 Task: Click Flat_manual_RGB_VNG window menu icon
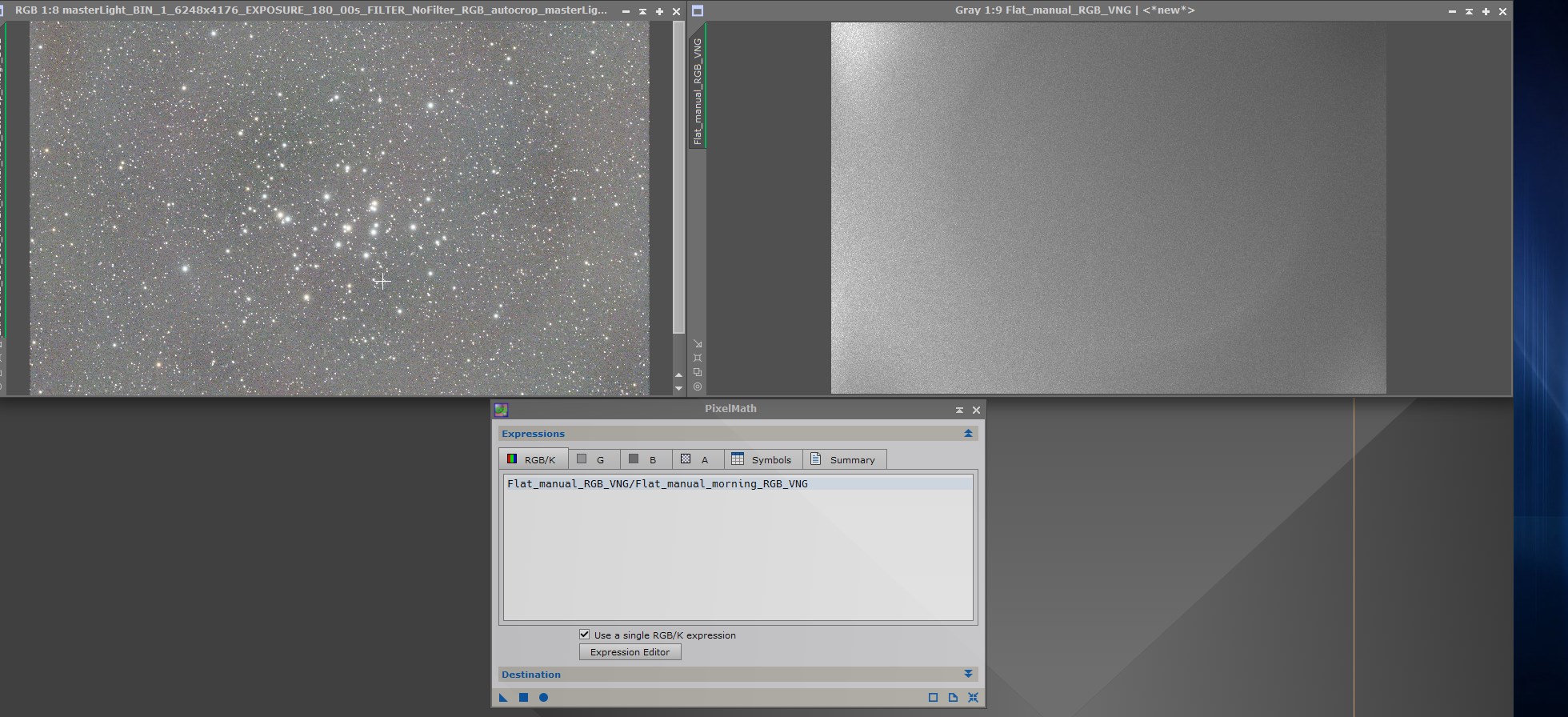tap(698, 11)
